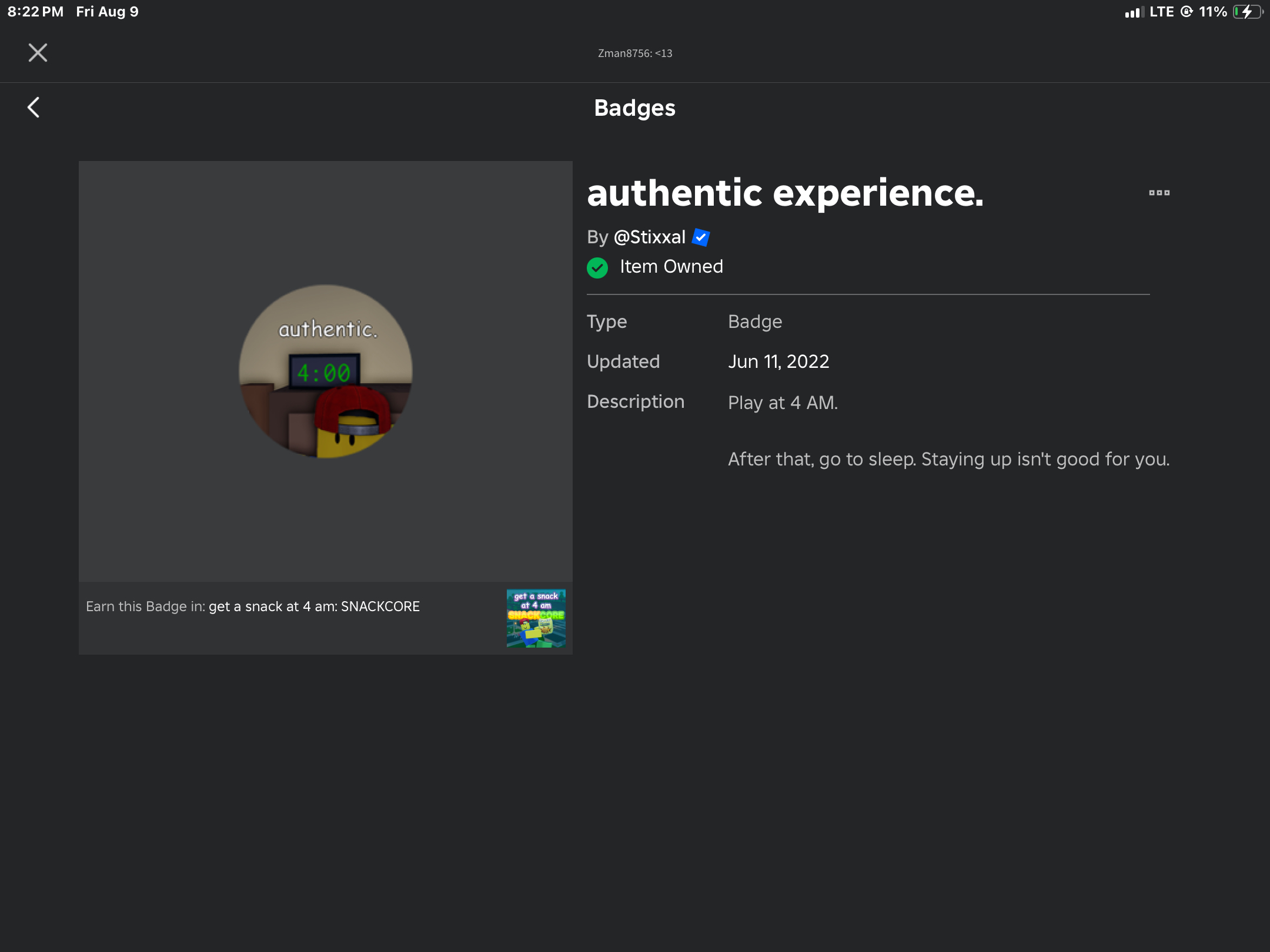
Task: Tap the circular authentic badge image
Action: [x=326, y=371]
